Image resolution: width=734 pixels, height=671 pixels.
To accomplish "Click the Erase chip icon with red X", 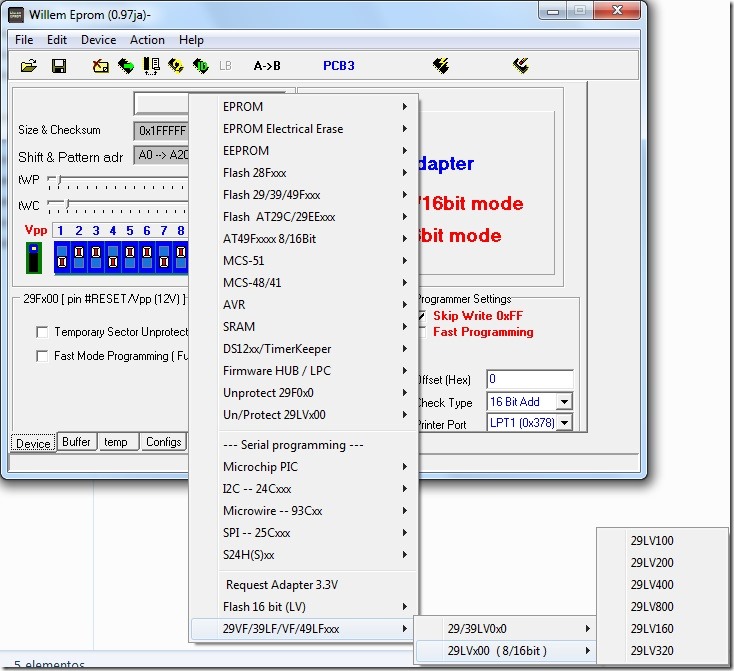I will pyautogui.click(x=100, y=66).
